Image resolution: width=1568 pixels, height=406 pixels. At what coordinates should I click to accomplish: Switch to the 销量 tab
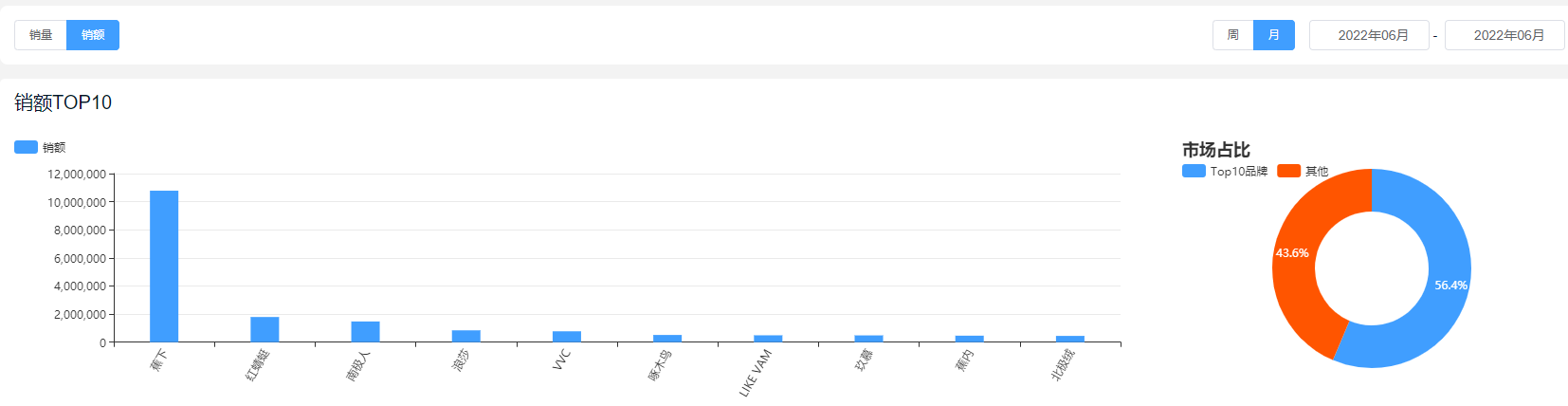(x=41, y=35)
